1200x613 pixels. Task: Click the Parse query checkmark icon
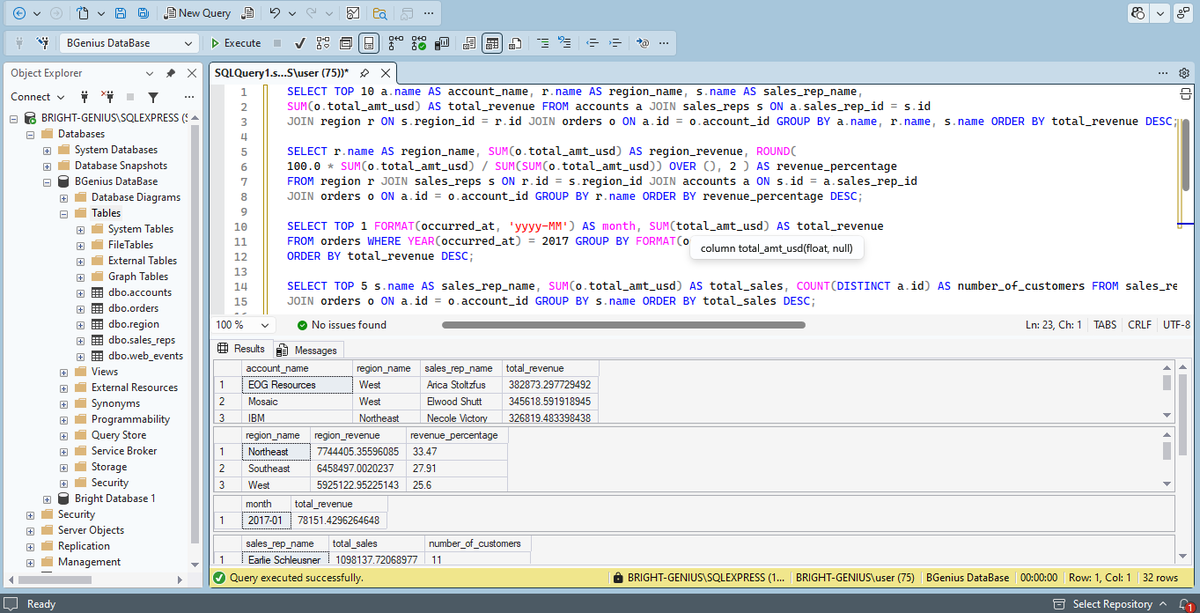pos(300,43)
